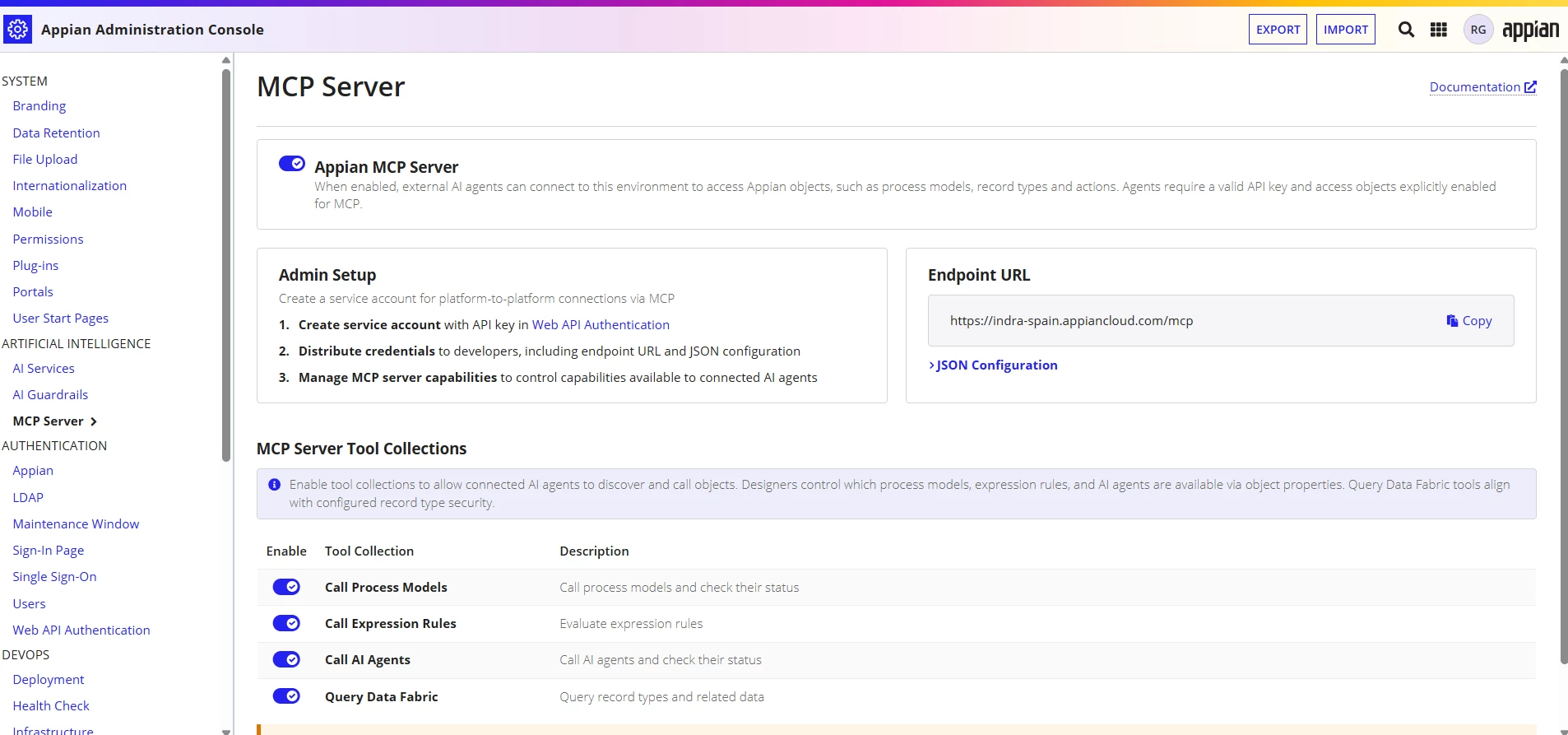The image size is (1568, 735).
Task: Toggle the Appian MCP Server switch
Action: (292, 164)
